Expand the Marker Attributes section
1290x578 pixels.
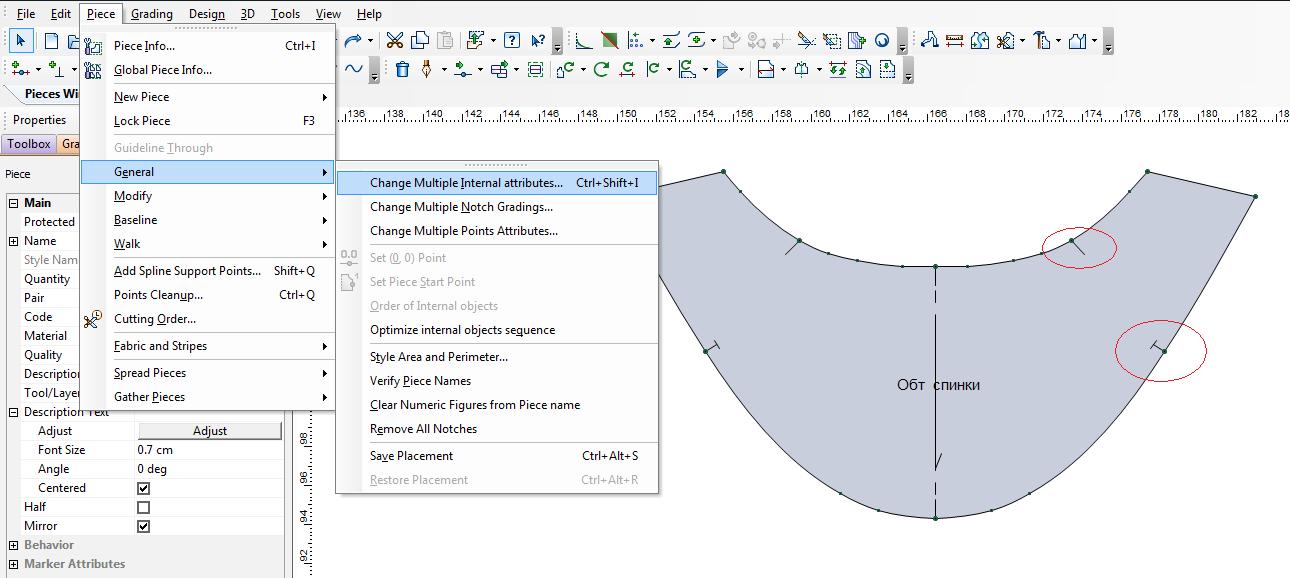click(x=14, y=564)
